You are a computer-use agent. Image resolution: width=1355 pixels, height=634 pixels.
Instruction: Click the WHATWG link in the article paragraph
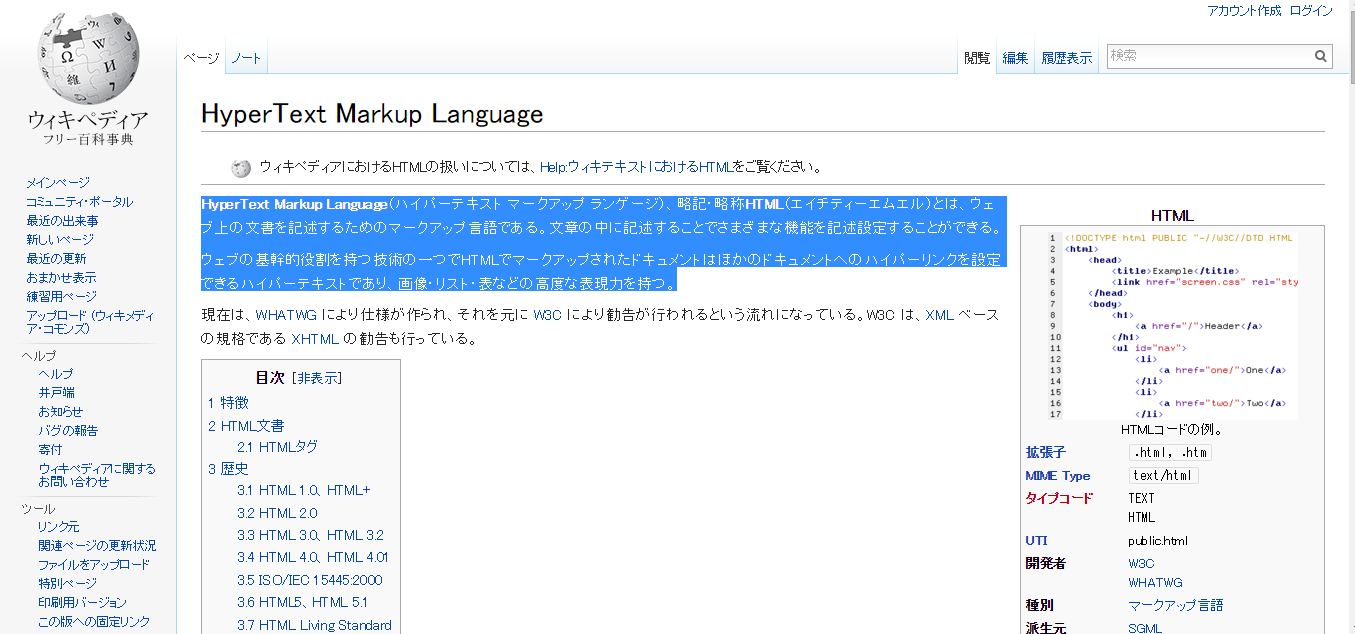286,315
